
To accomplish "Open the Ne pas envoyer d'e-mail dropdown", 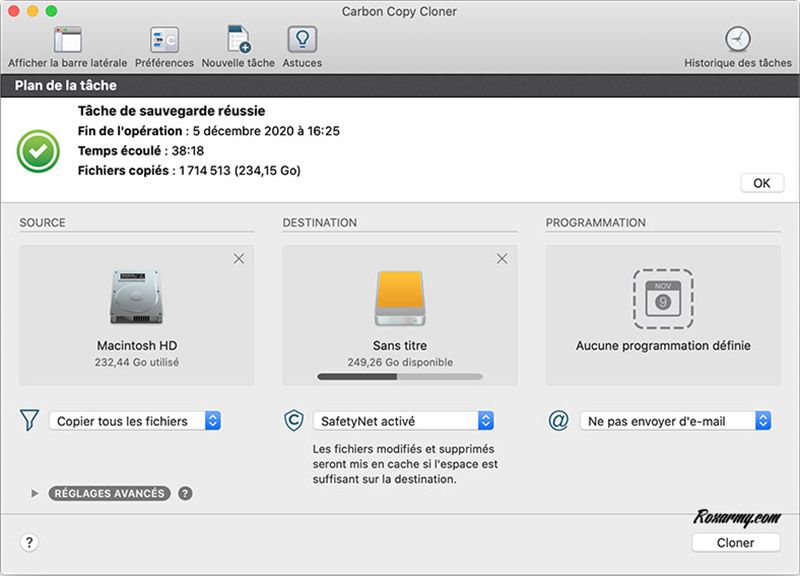I will (675, 421).
